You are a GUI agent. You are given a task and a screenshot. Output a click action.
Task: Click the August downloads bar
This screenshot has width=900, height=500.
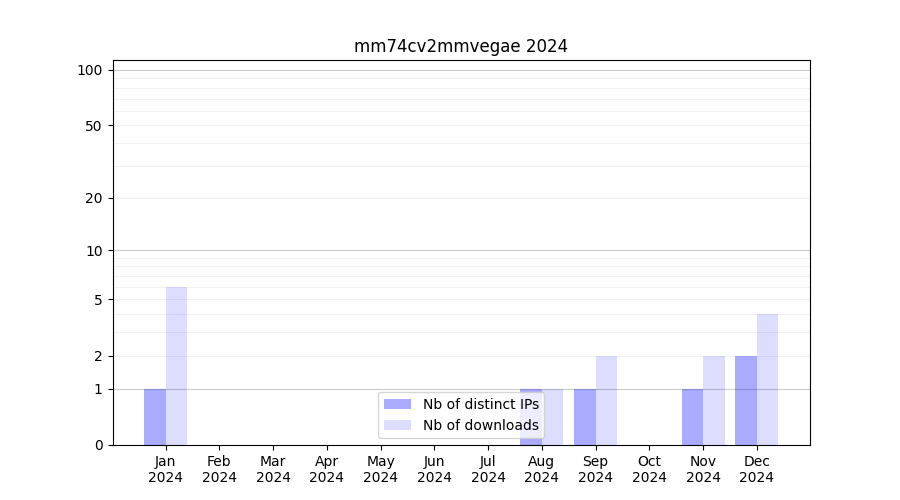[553, 417]
